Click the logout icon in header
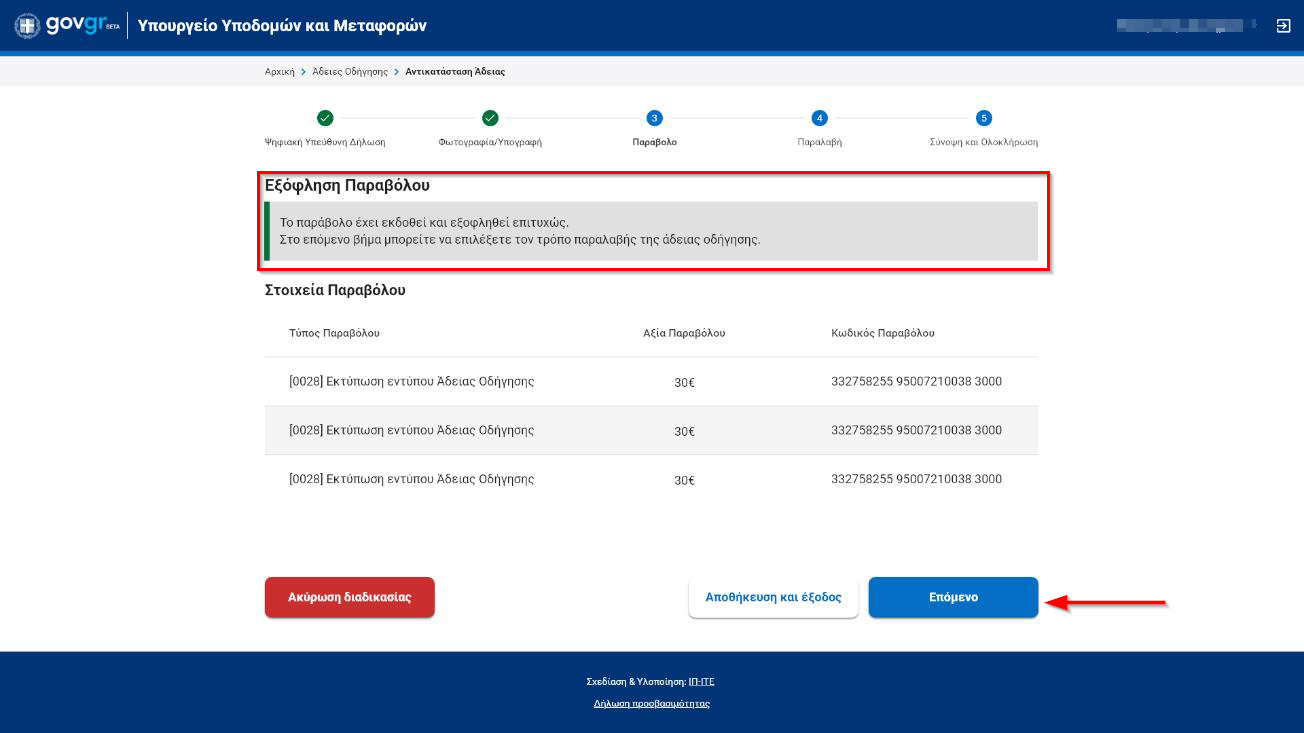The width and height of the screenshot is (1304, 733). tap(1283, 26)
